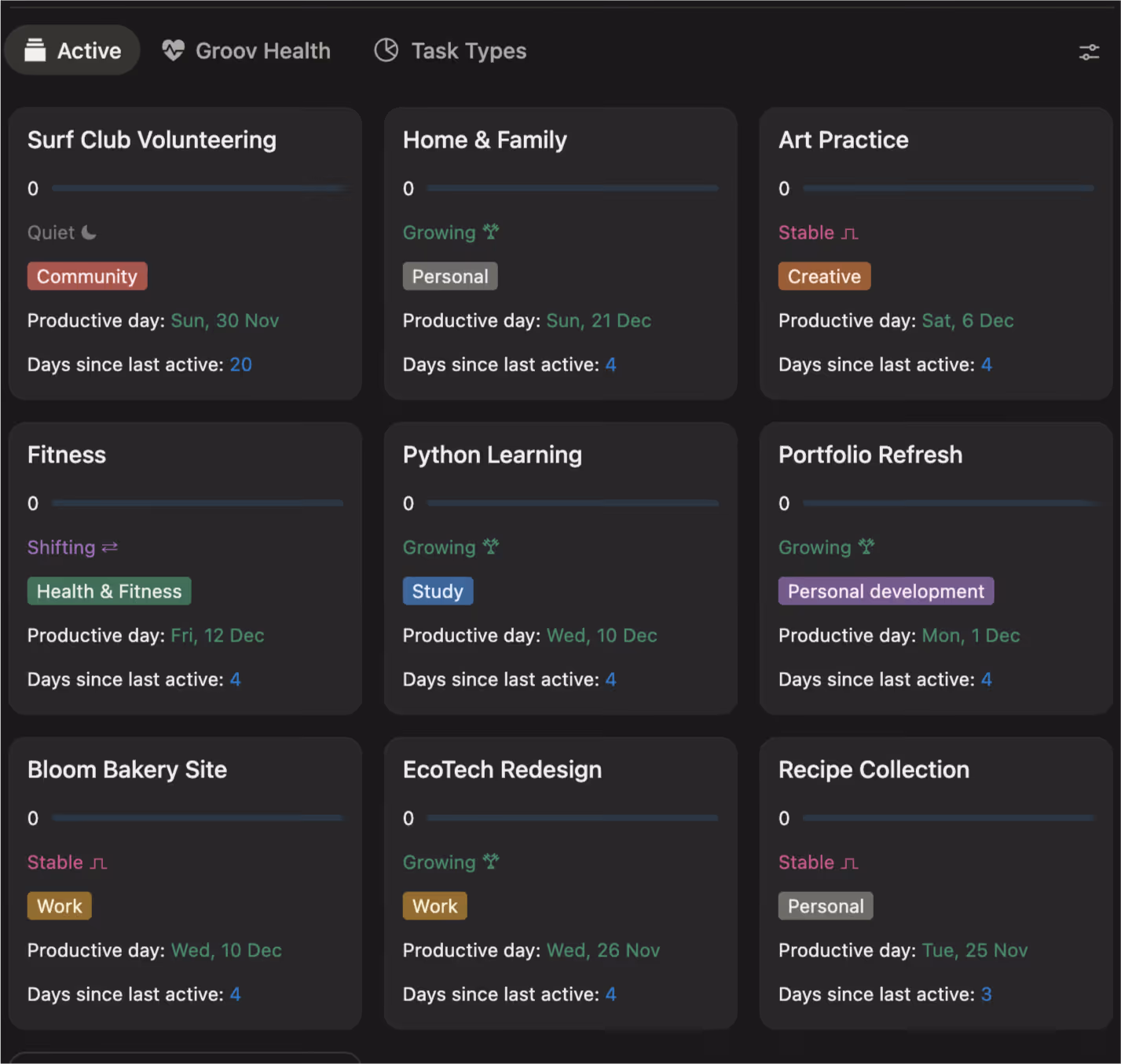Switch to the Groov Health tab
This screenshot has height=1064, width=1121.
coord(247,50)
